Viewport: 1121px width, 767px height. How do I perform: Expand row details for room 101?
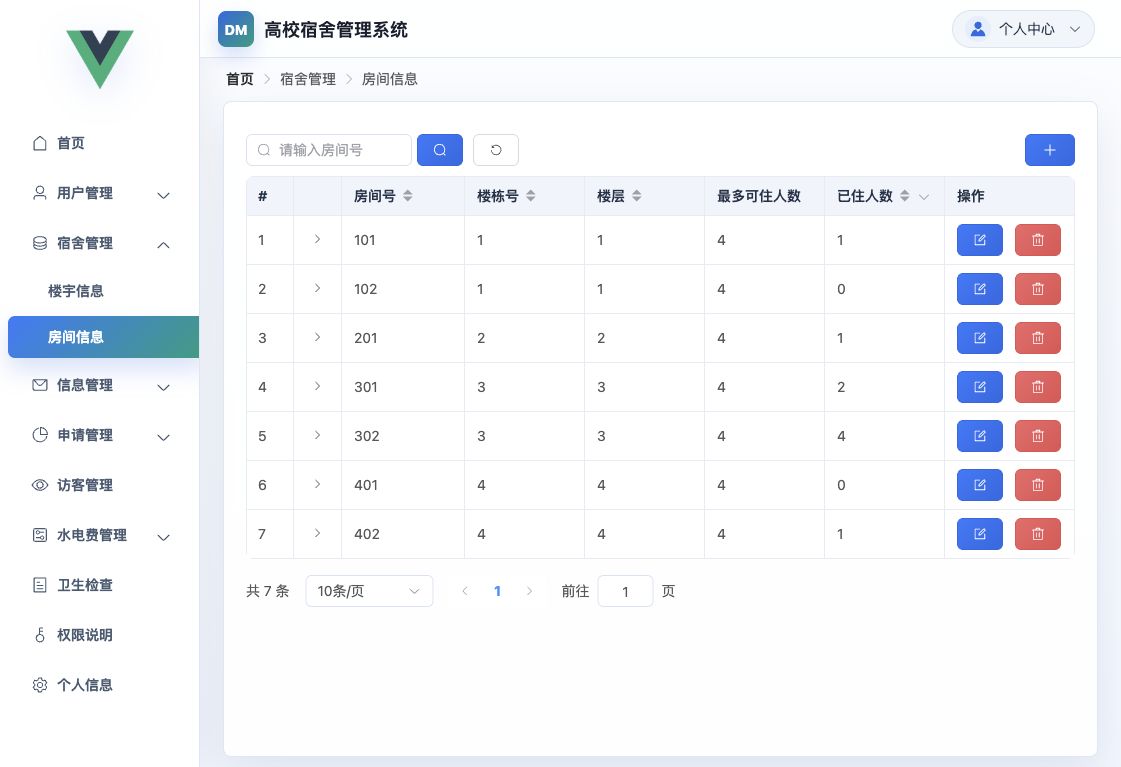pyautogui.click(x=317, y=239)
